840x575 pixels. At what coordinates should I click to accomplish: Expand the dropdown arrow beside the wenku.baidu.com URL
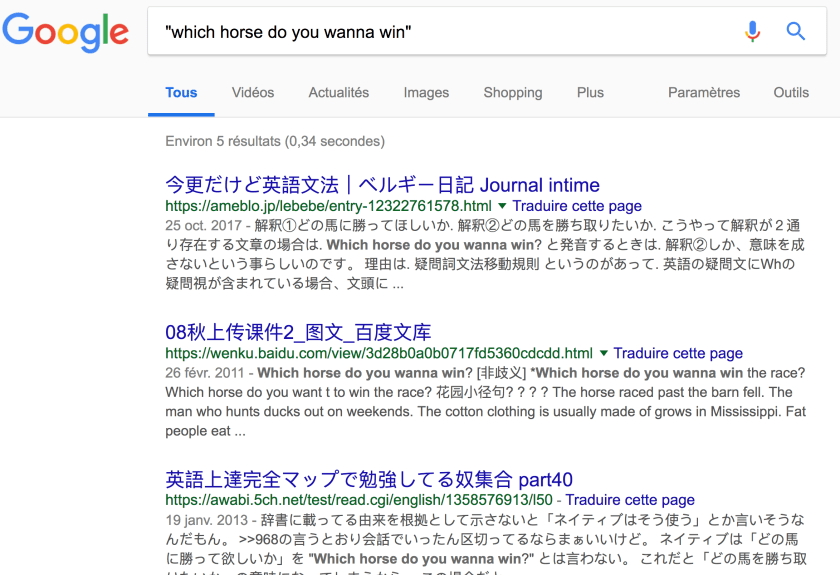604,353
